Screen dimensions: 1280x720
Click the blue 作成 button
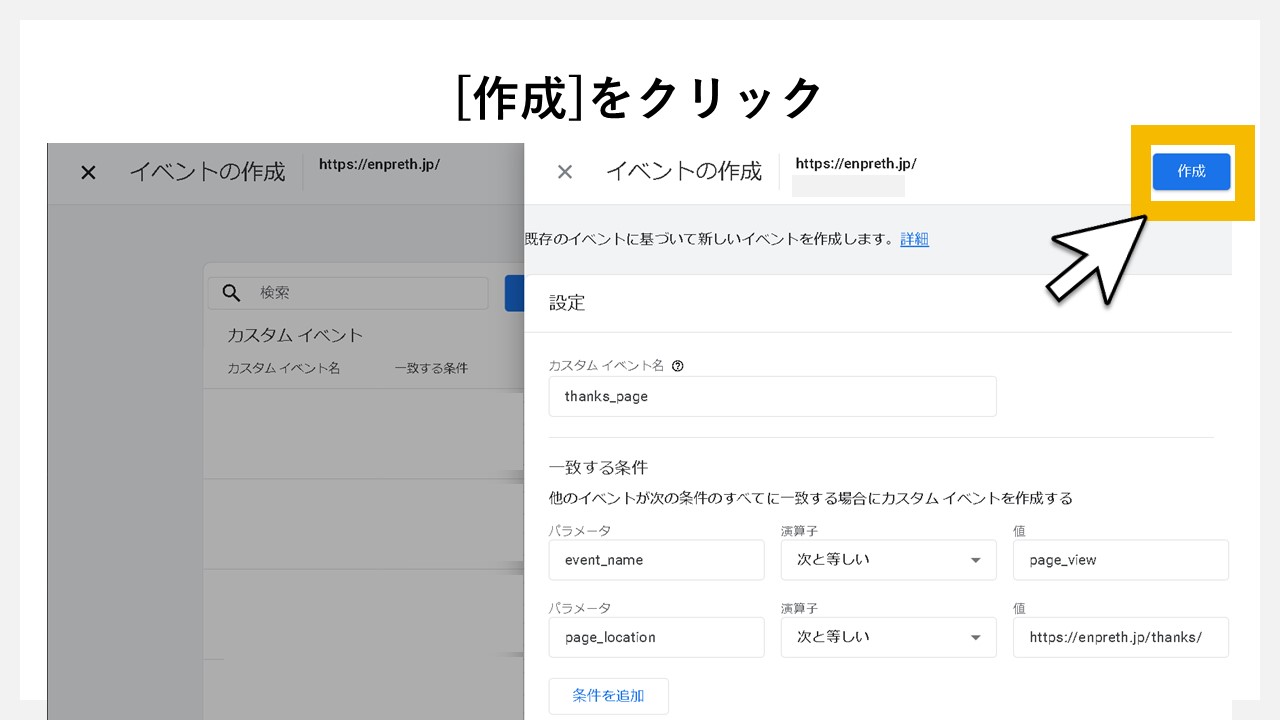(x=1192, y=172)
